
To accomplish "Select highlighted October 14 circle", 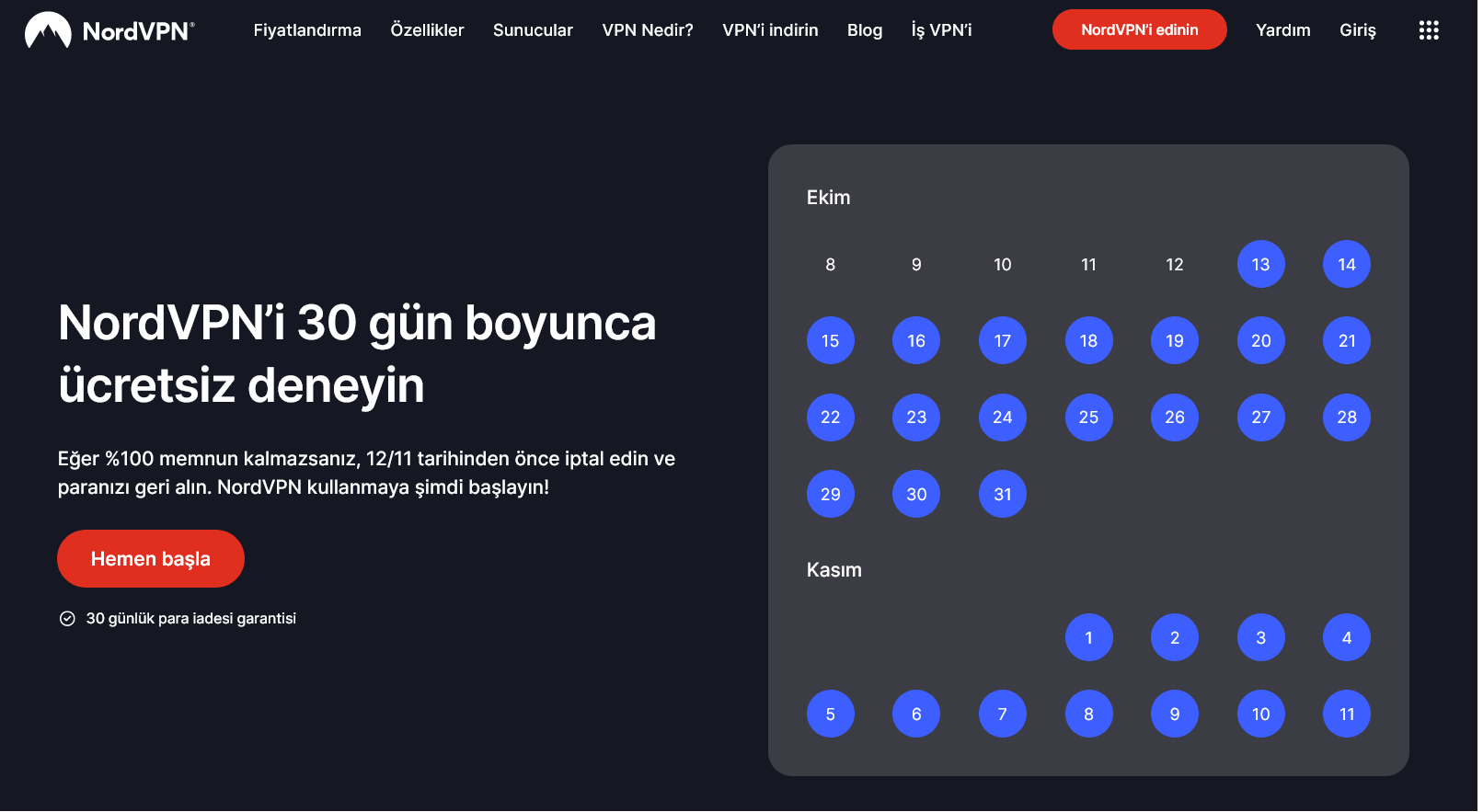I will (x=1347, y=265).
